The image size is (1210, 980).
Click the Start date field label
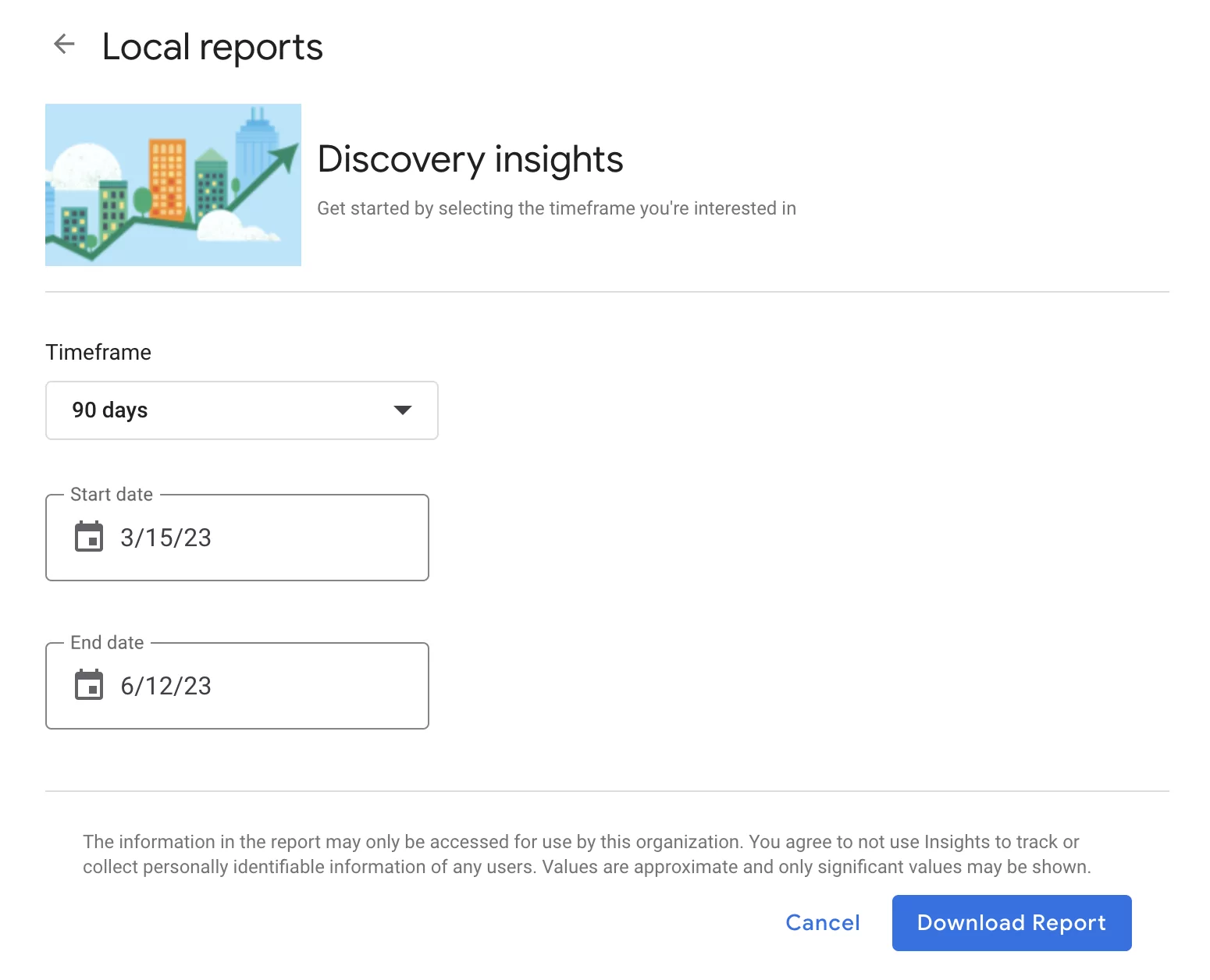tap(112, 495)
